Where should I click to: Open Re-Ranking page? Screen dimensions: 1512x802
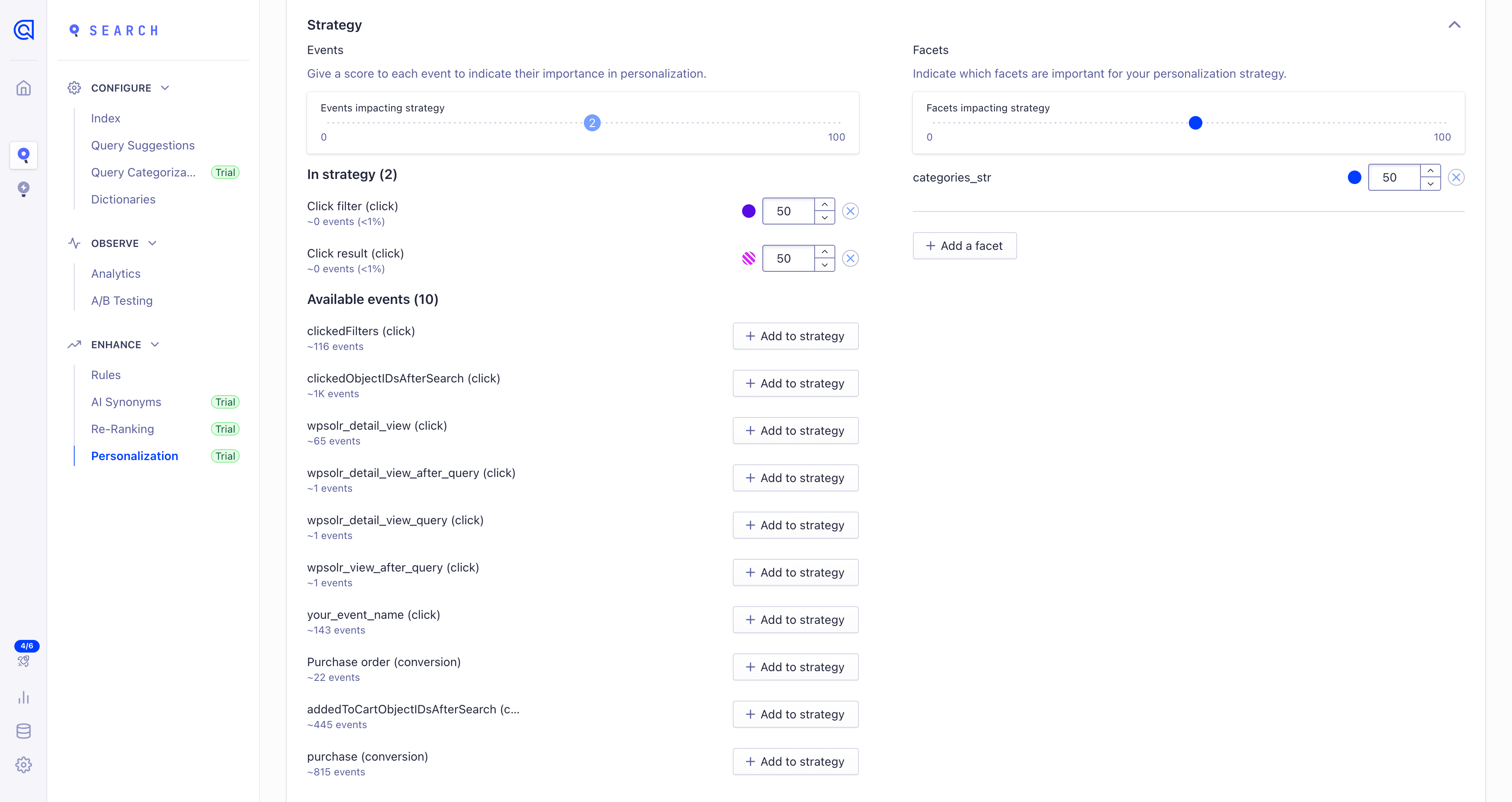(123, 429)
